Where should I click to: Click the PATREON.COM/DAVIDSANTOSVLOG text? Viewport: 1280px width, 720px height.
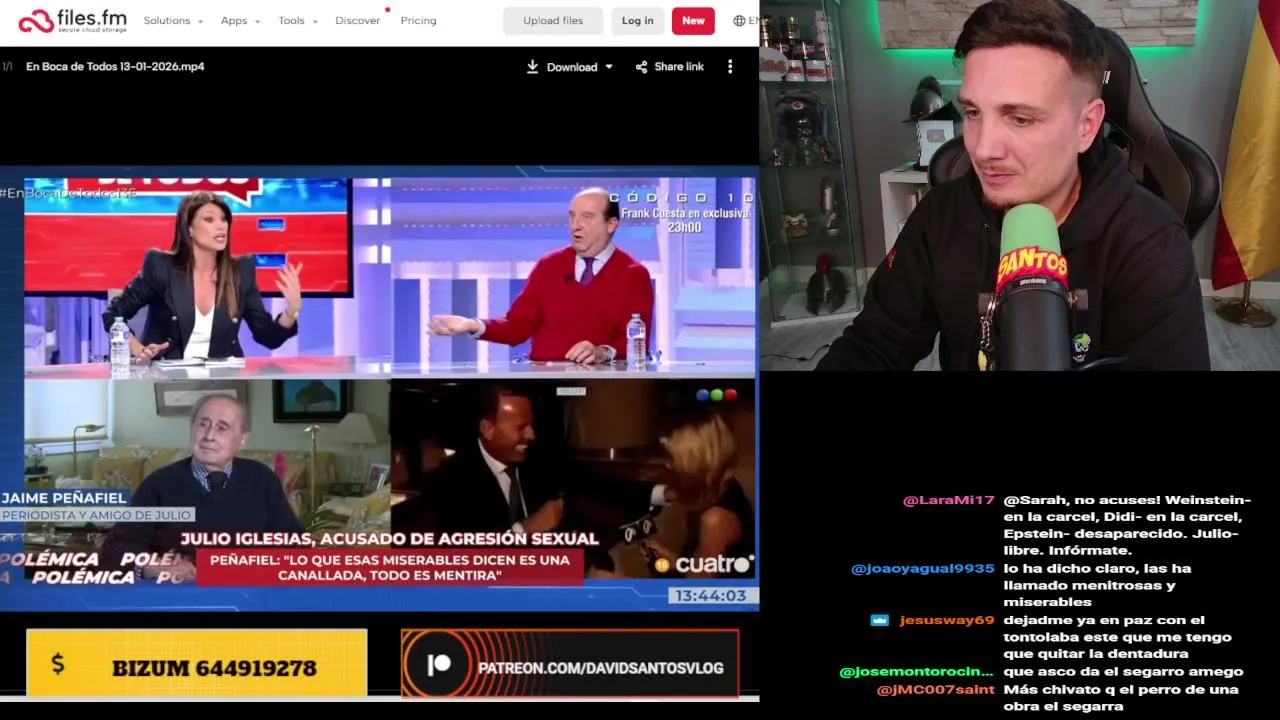(x=600, y=668)
